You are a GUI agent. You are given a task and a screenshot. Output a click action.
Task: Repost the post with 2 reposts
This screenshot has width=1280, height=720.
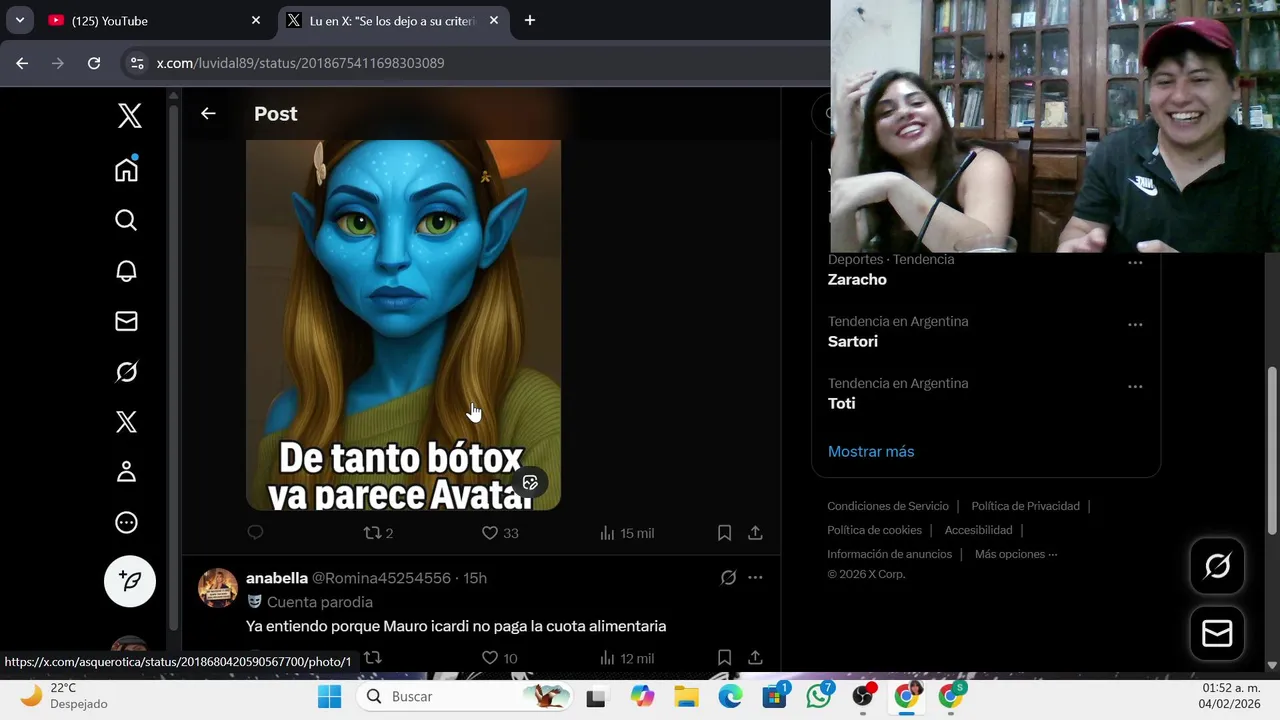pyautogui.click(x=378, y=533)
